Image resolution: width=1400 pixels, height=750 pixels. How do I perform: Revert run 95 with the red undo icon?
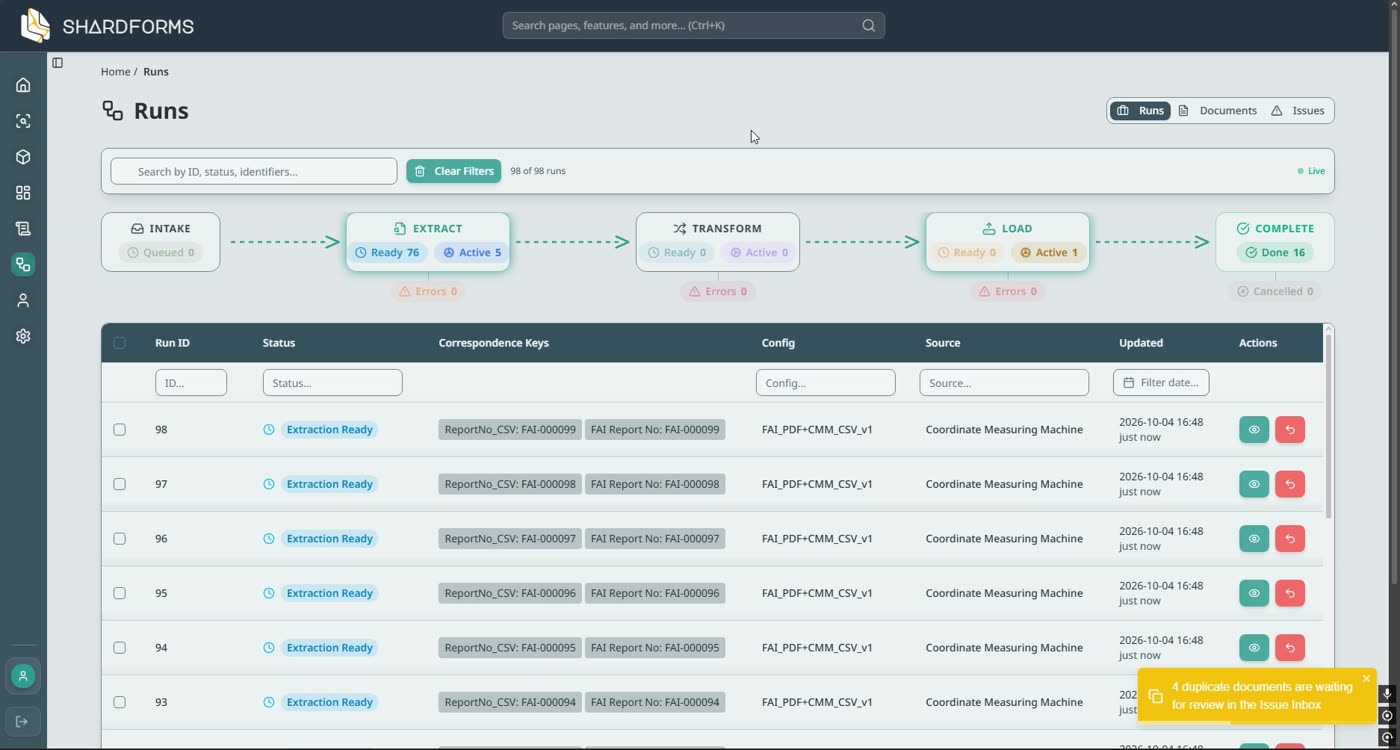coord(1290,593)
